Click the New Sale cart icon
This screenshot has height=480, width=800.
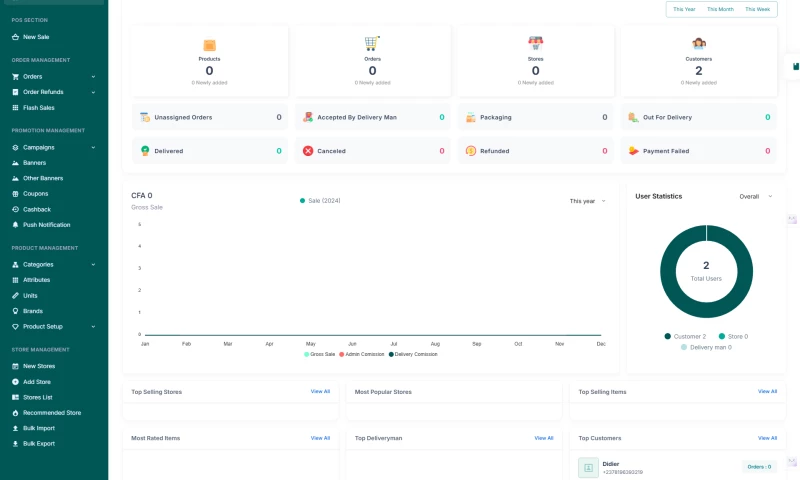pos(15,37)
